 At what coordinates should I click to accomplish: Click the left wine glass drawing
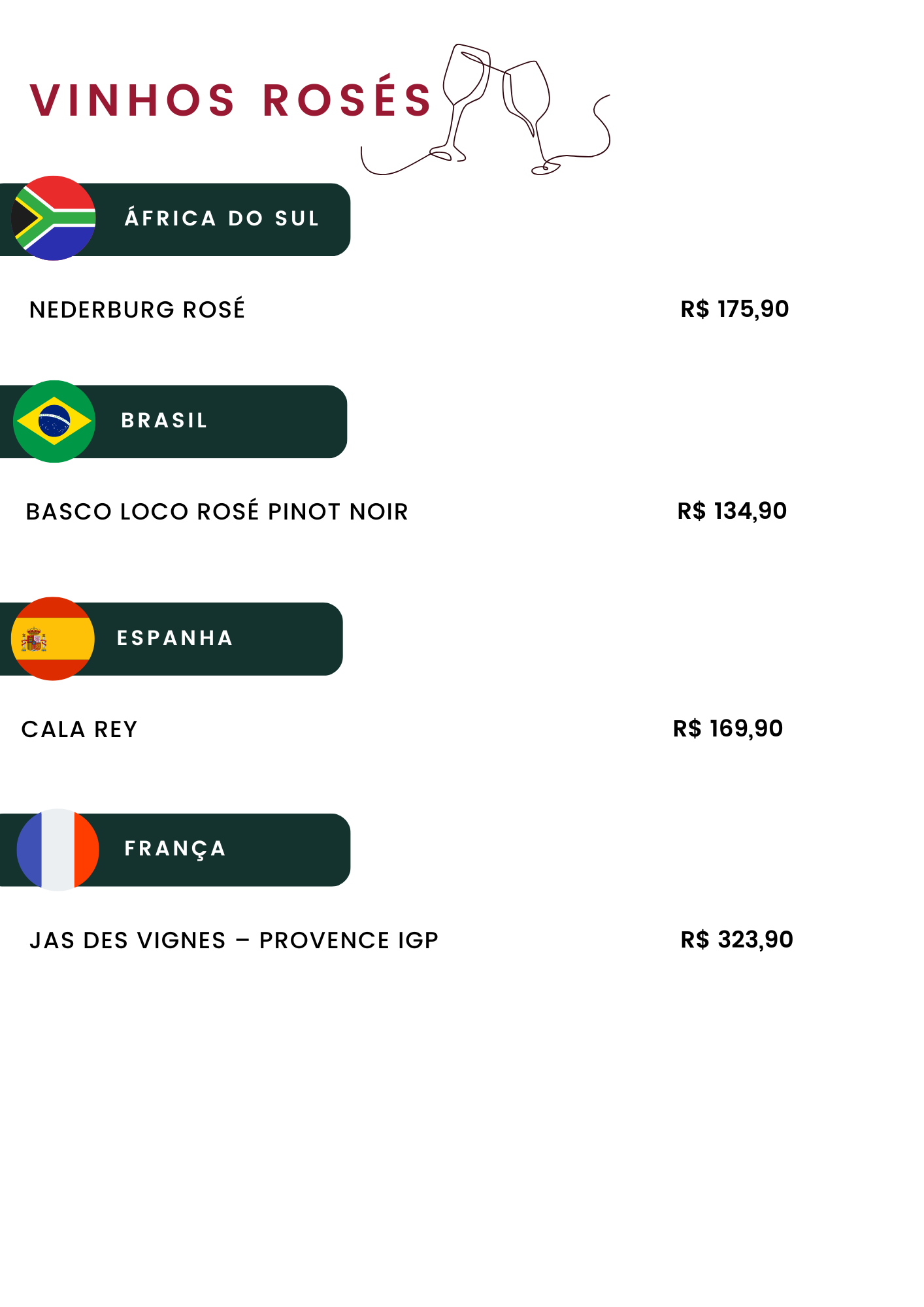pyautogui.click(x=463, y=98)
